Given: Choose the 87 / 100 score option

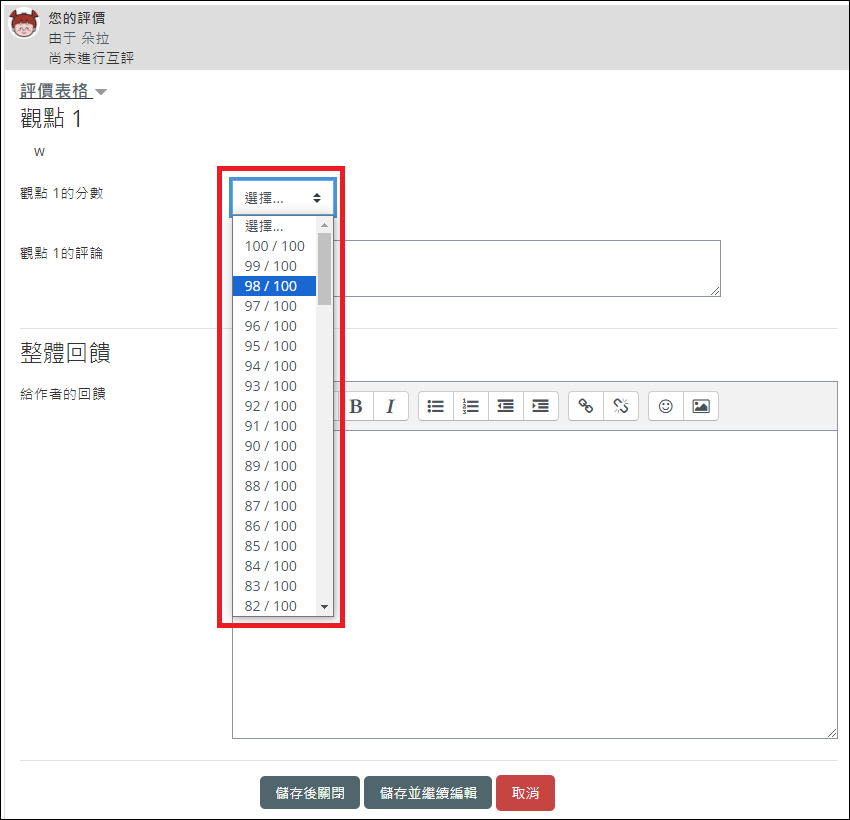Looking at the screenshot, I should pos(274,507).
